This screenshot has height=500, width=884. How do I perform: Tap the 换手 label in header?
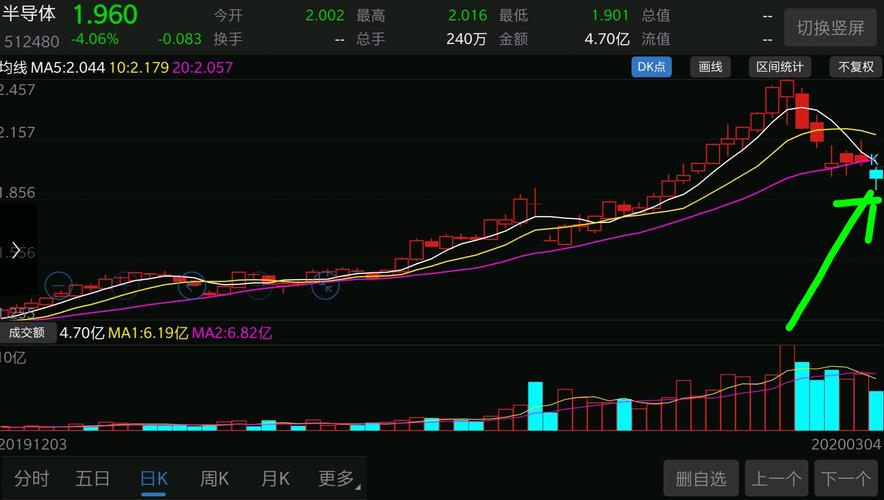pos(228,39)
